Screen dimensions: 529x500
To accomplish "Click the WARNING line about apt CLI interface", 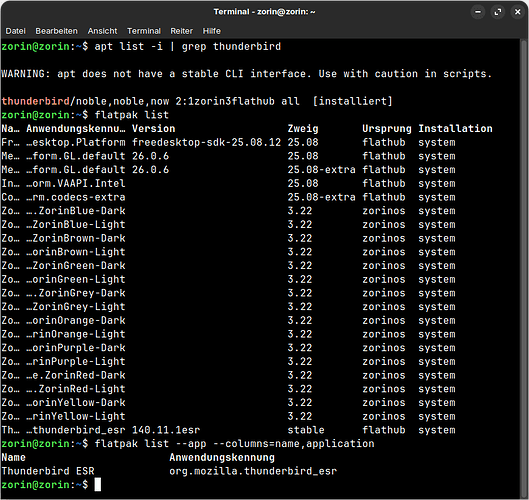I will click(x=247, y=74).
